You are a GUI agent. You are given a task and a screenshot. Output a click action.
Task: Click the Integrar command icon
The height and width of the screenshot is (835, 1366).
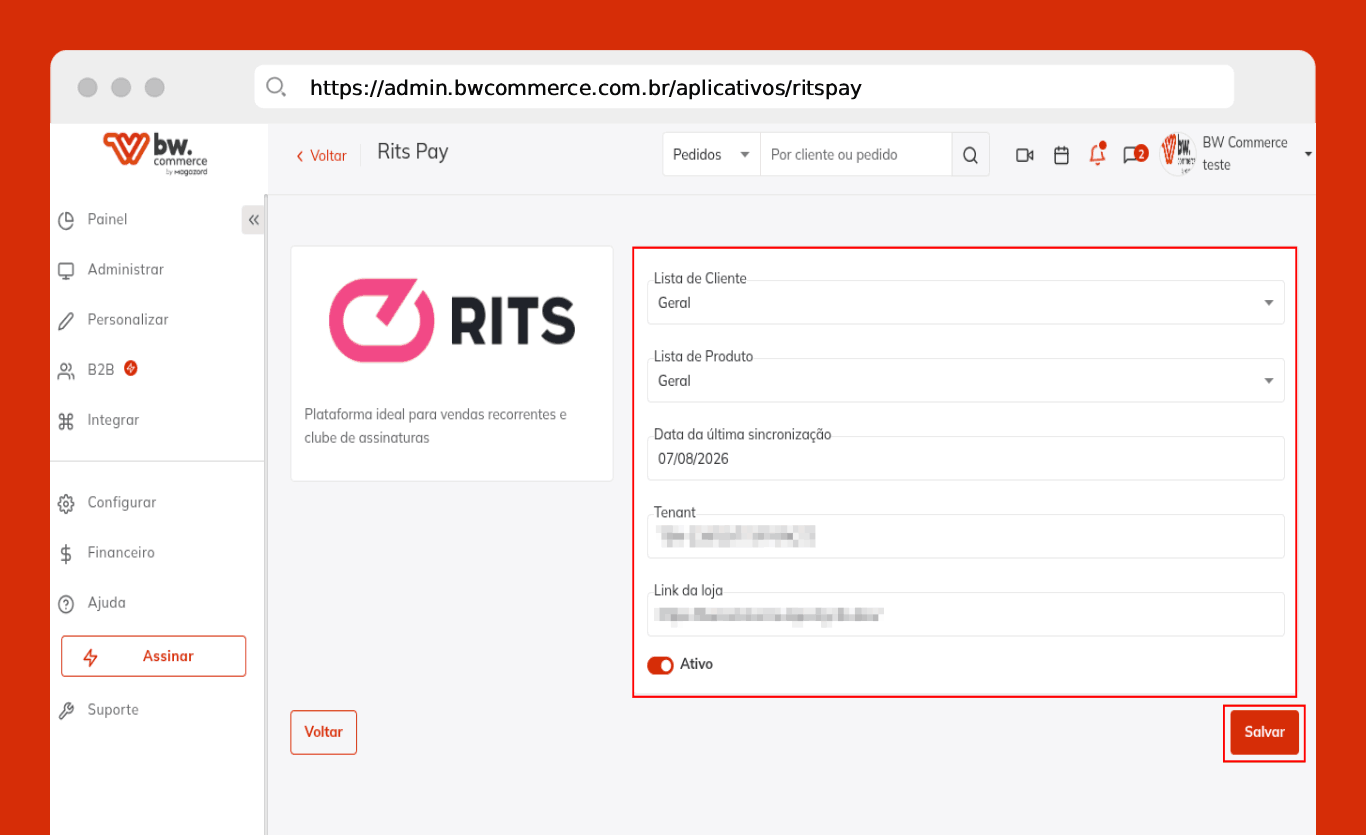pos(66,421)
